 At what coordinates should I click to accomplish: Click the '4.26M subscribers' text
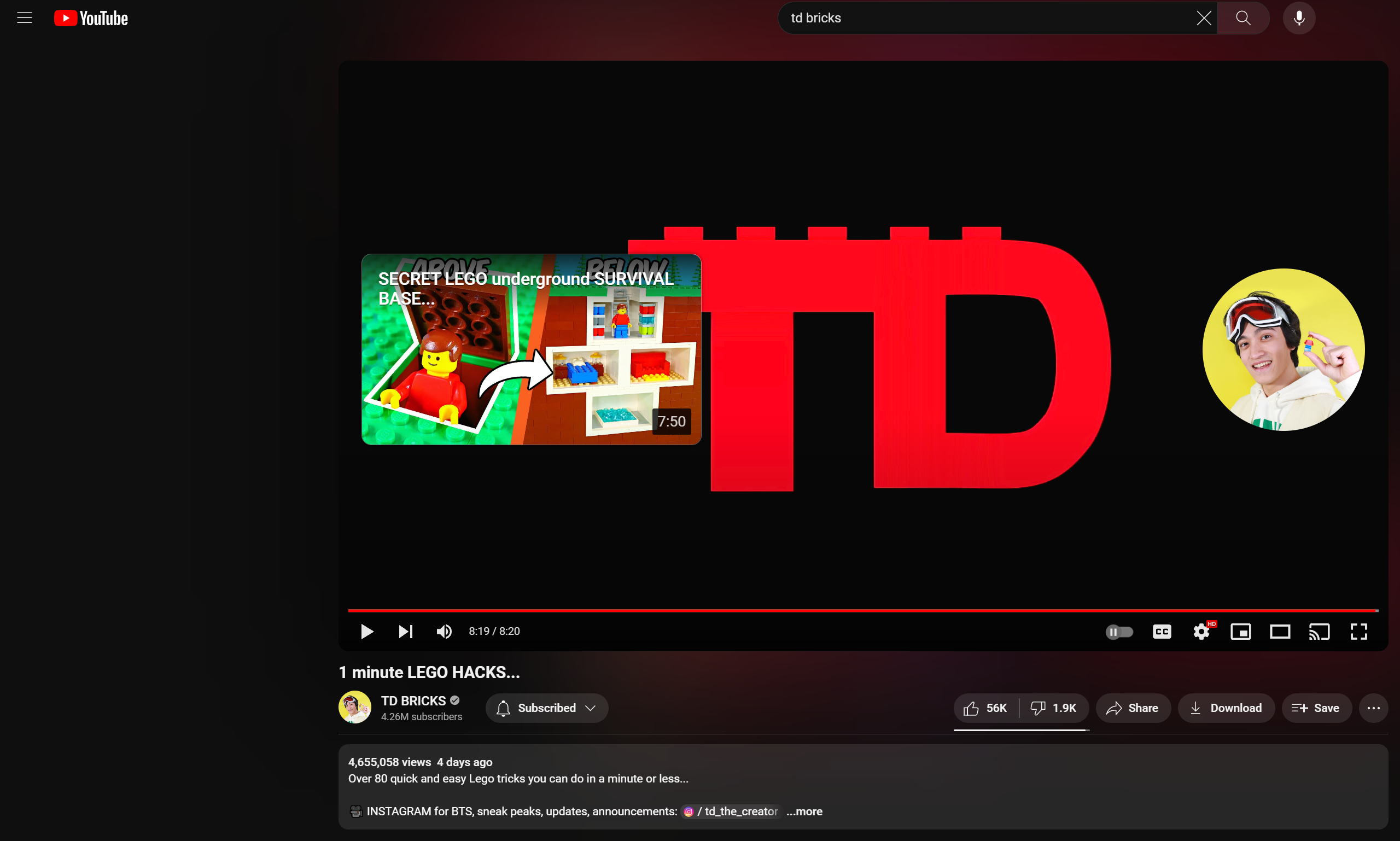(422, 717)
